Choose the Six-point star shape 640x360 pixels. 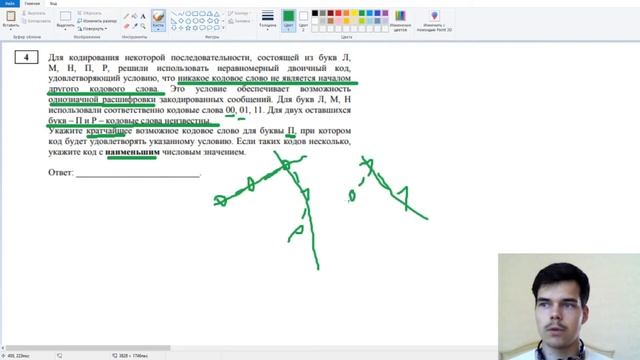click(195, 28)
